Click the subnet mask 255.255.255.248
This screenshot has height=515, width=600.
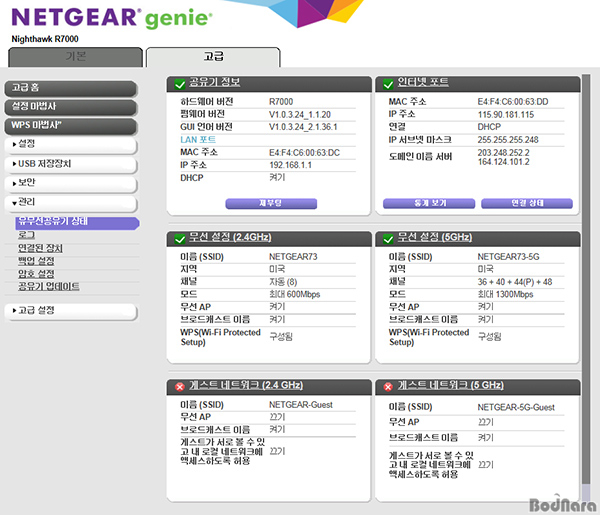click(508, 140)
